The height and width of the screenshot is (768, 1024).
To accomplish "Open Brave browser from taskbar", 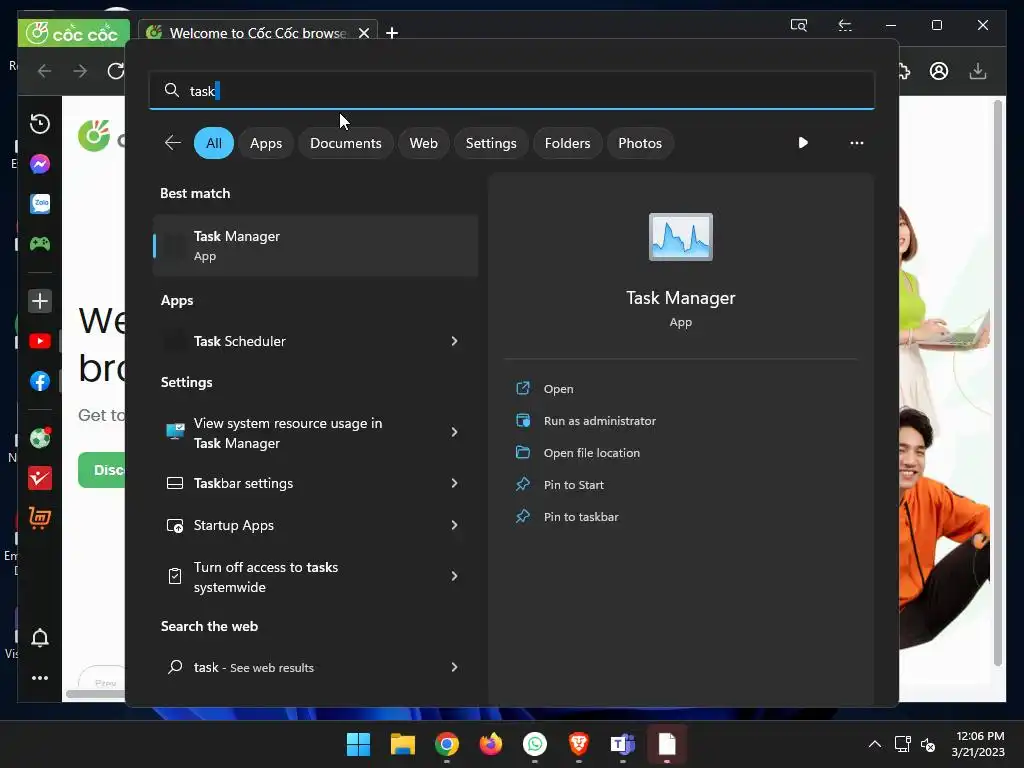I will pos(579,744).
